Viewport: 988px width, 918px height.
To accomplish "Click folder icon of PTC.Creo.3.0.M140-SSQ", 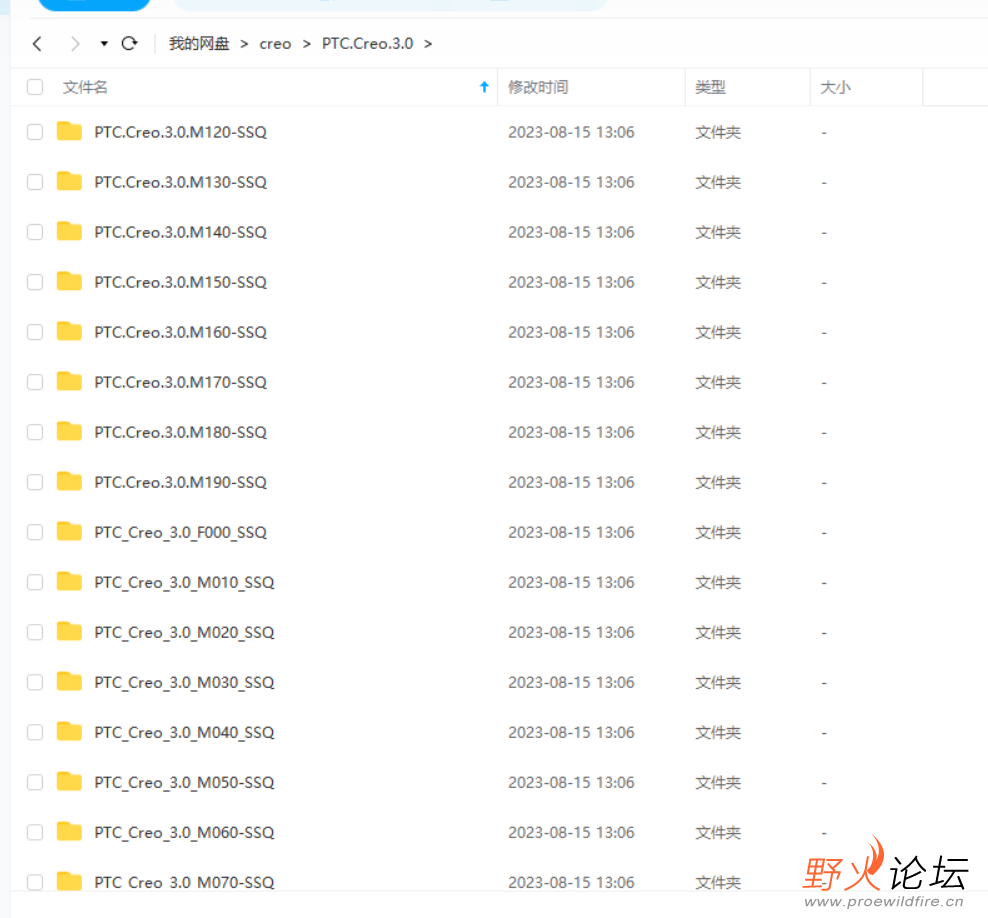I will (69, 231).
